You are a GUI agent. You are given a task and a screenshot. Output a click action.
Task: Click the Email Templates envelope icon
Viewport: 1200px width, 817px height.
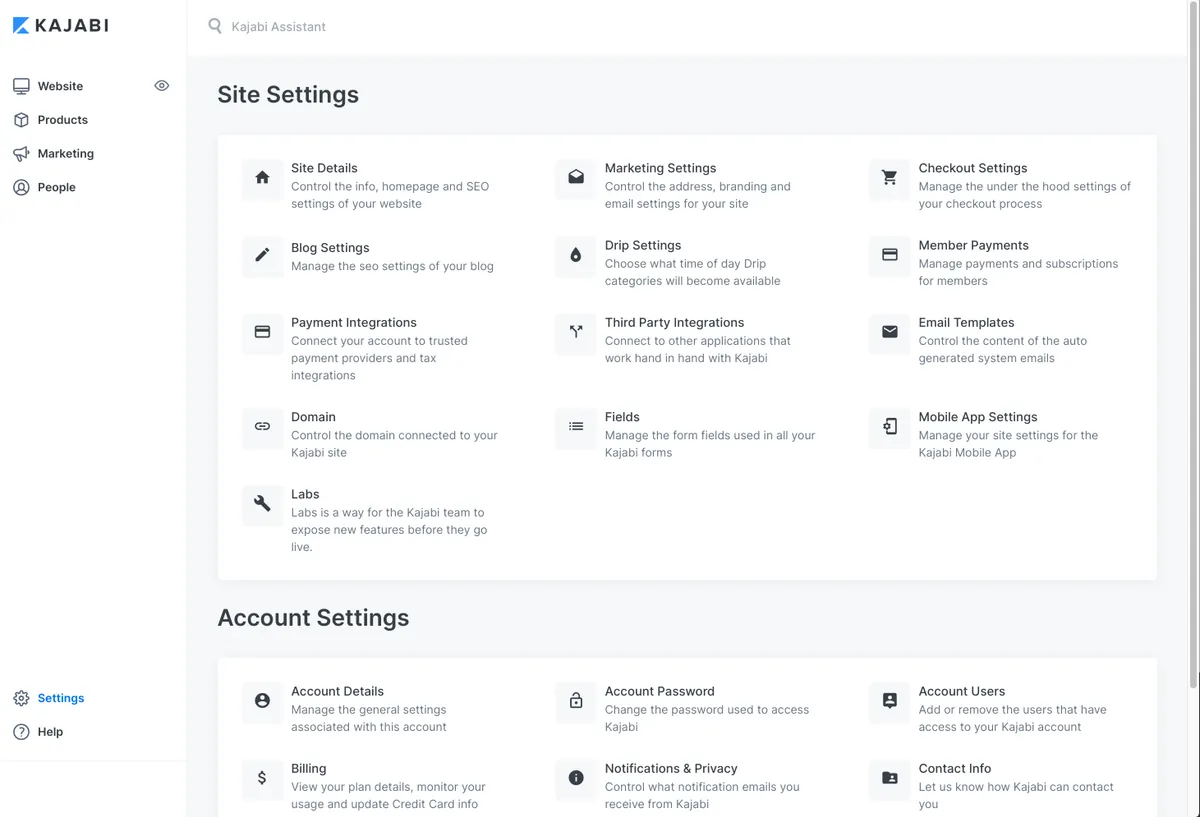click(888, 334)
